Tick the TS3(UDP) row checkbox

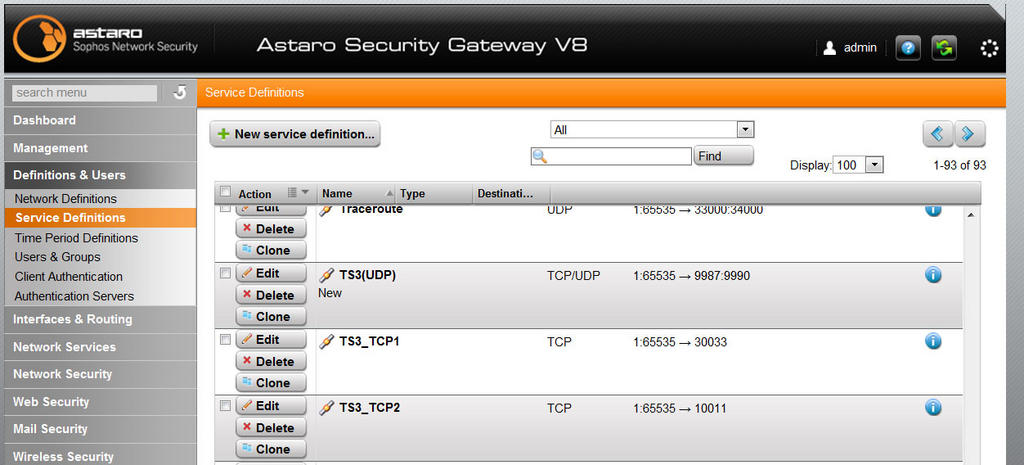(x=225, y=273)
